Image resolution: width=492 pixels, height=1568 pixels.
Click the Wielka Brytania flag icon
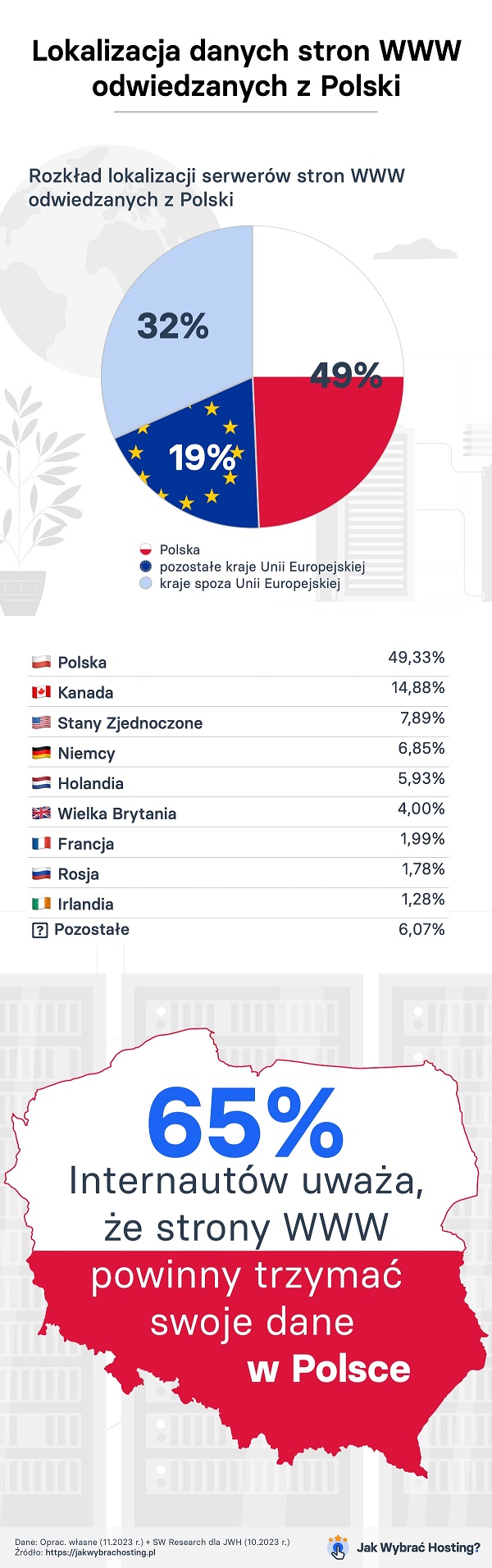(41, 814)
